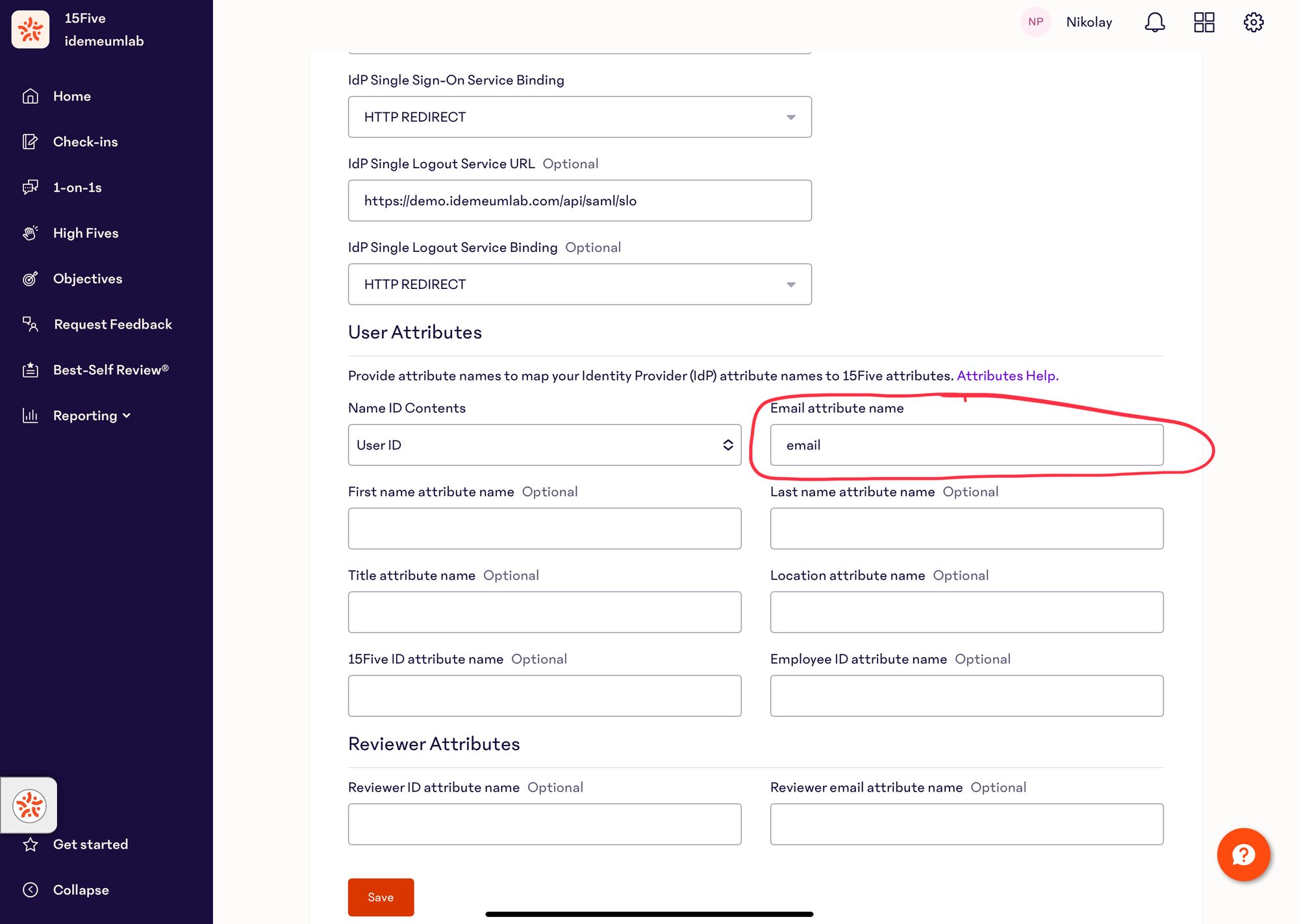This screenshot has width=1299, height=924.
Task: Click the Reviewer Attributes heading
Action: coord(434,744)
